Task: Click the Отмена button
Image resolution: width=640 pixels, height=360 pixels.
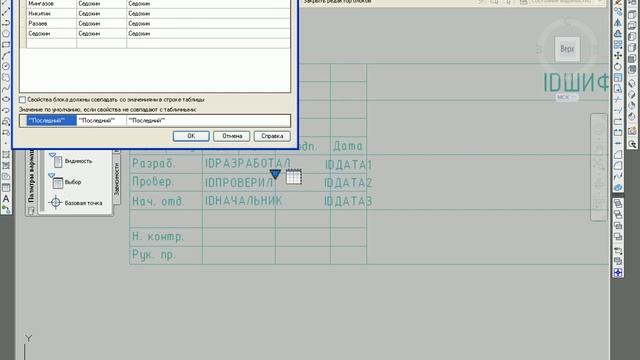Action: point(232,136)
